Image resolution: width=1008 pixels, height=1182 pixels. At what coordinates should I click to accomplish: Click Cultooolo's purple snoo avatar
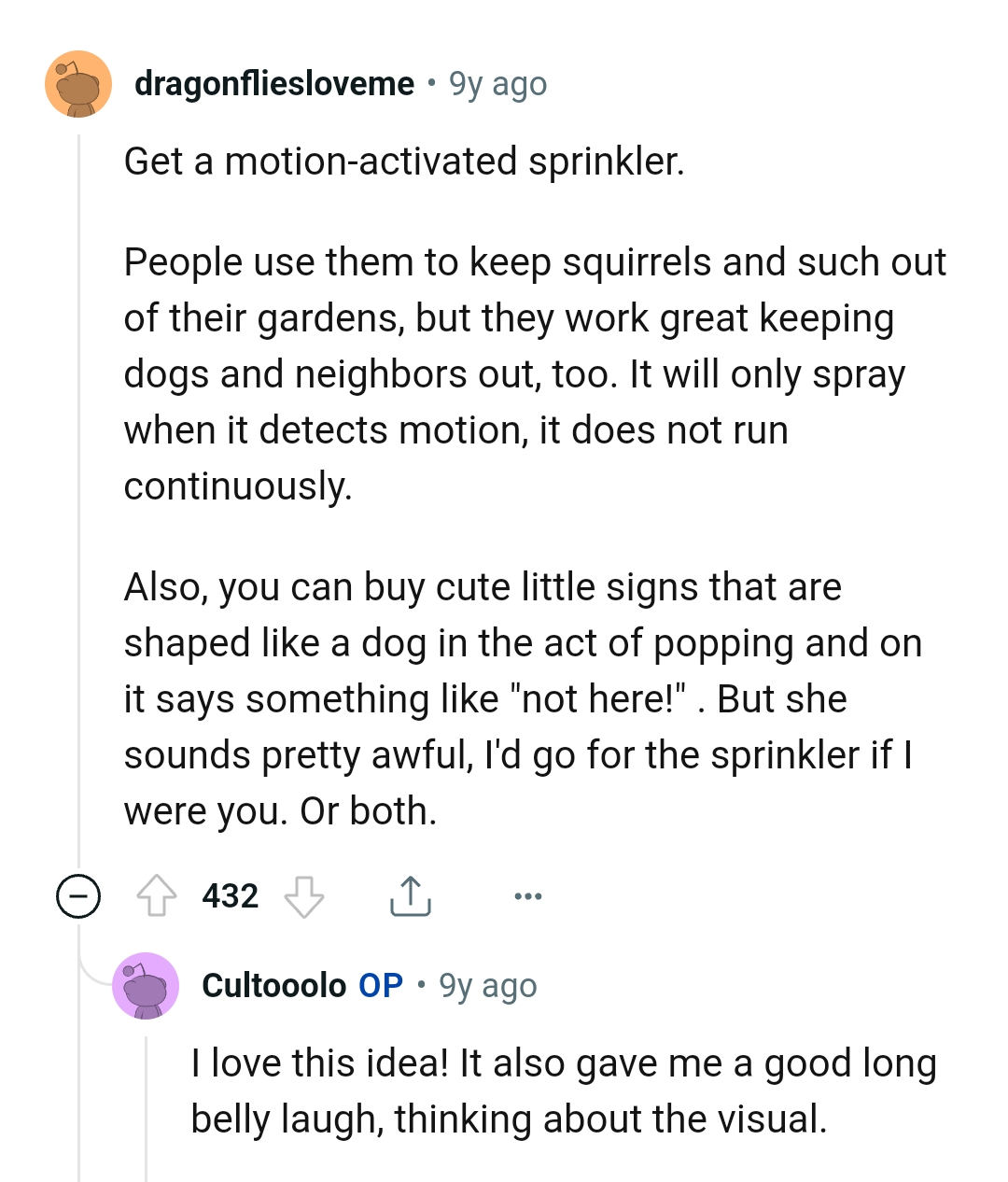pos(147,986)
